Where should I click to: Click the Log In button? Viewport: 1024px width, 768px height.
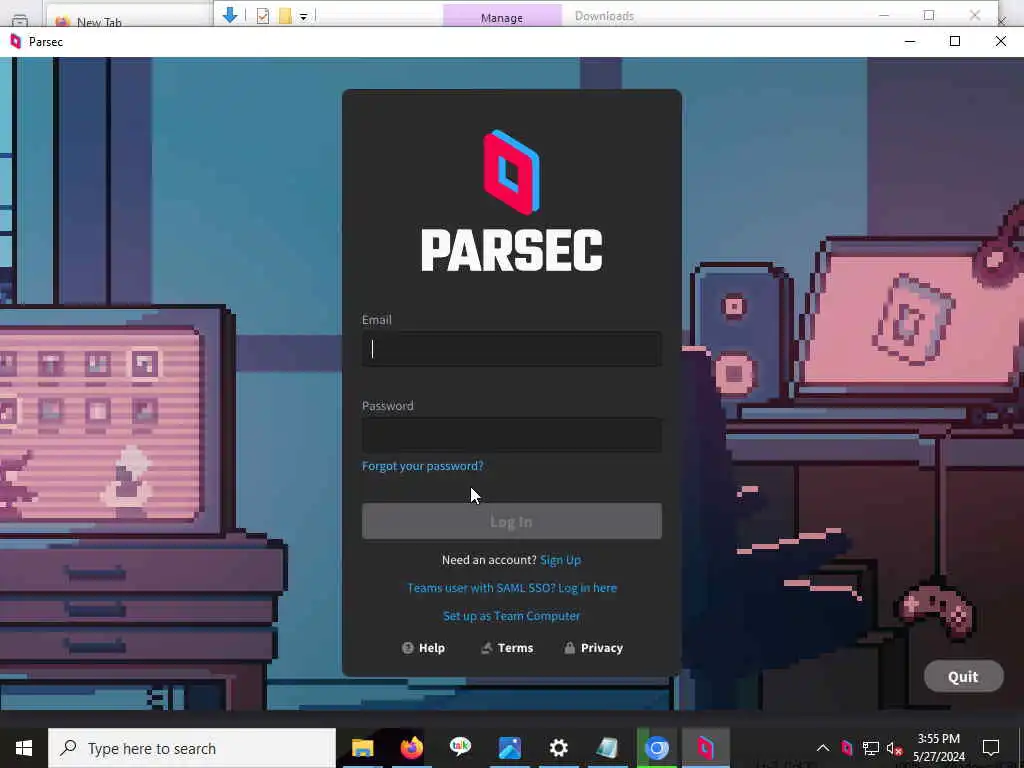point(511,521)
